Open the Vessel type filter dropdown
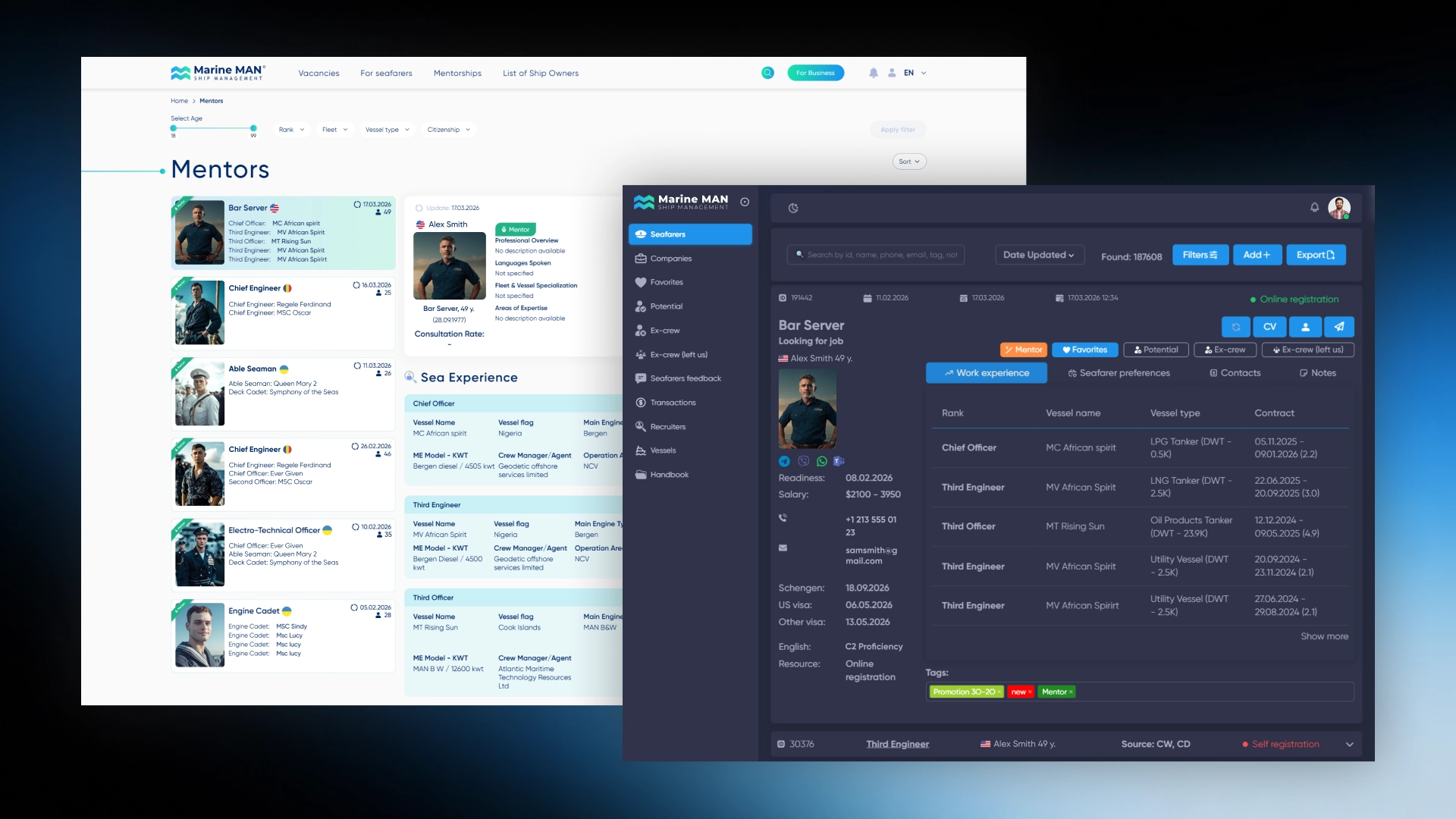The height and width of the screenshot is (819, 1456). pos(387,130)
